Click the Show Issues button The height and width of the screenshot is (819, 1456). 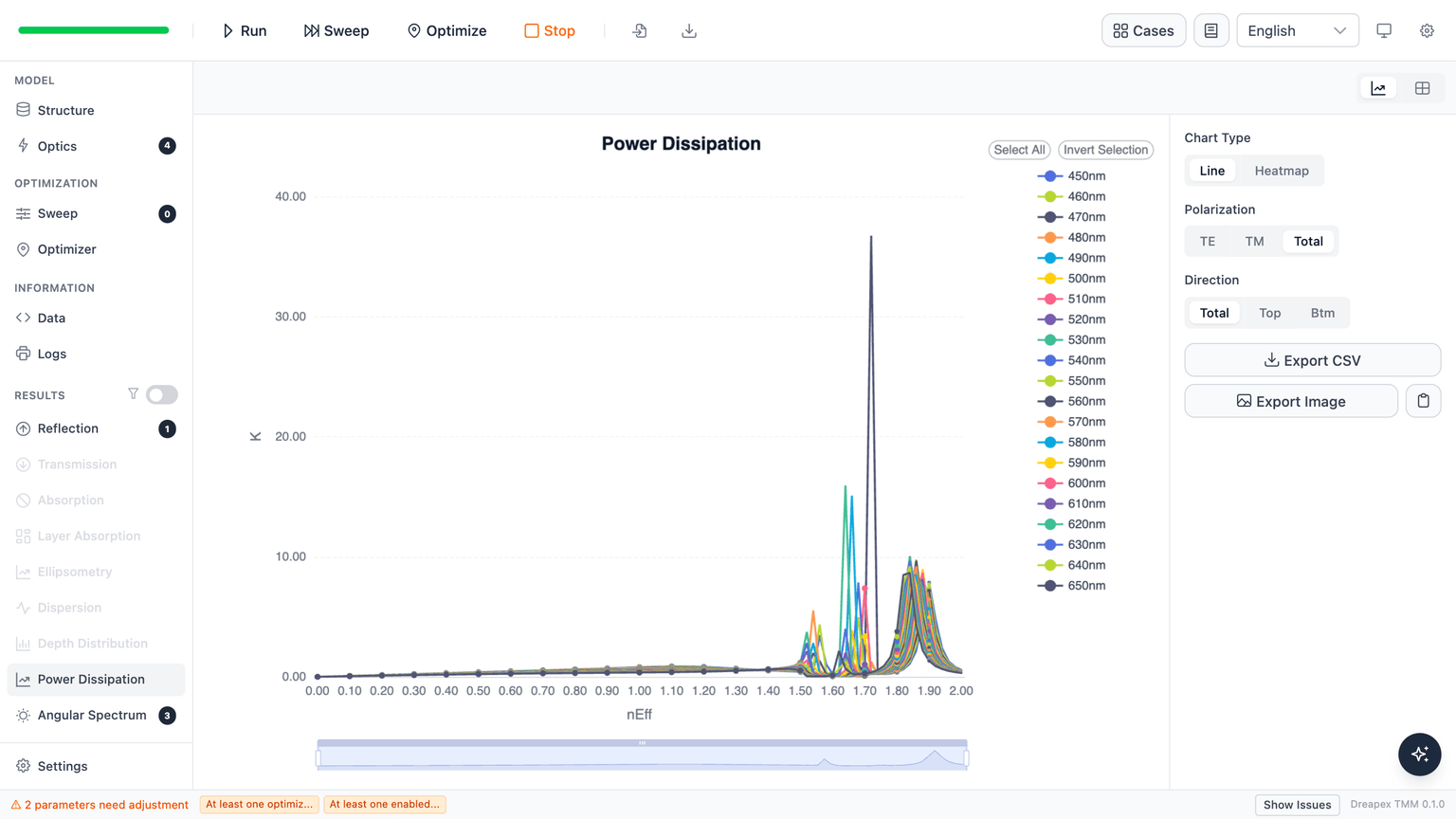tap(1297, 805)
